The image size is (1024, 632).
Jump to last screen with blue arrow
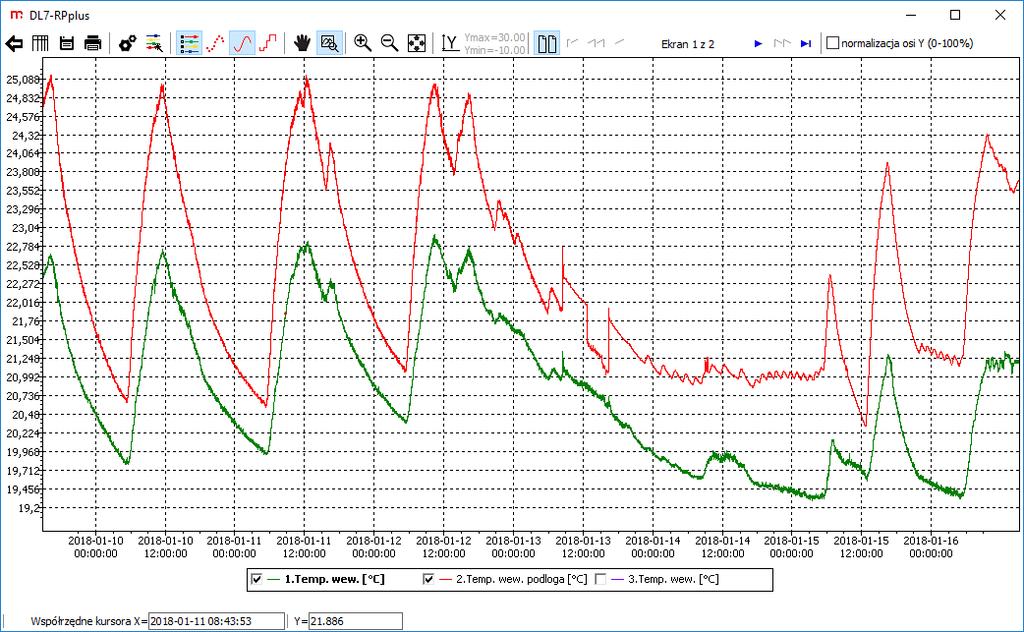(806, 44)
